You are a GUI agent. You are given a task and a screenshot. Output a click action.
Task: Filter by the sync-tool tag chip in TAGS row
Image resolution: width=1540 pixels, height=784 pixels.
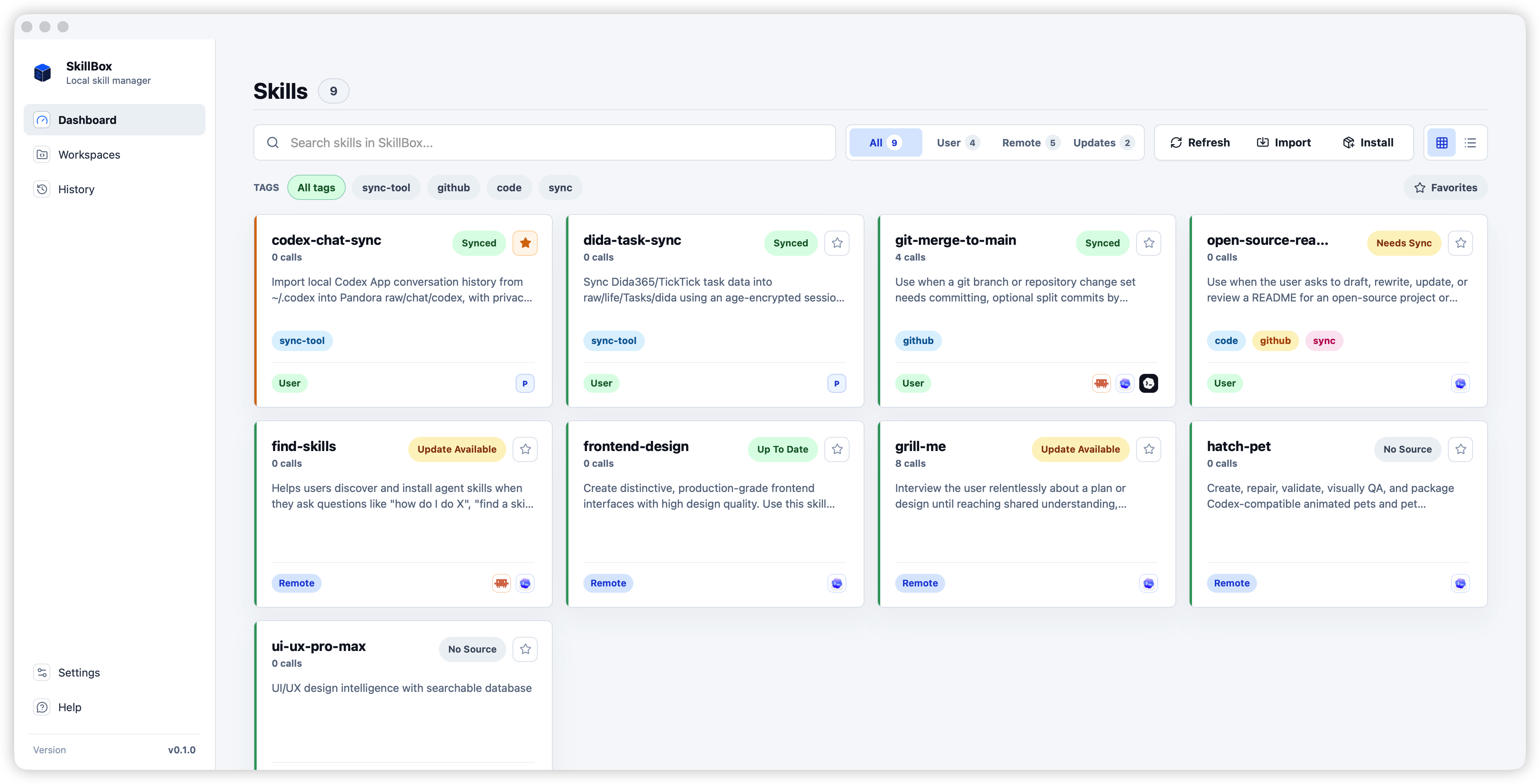(386, 188)
